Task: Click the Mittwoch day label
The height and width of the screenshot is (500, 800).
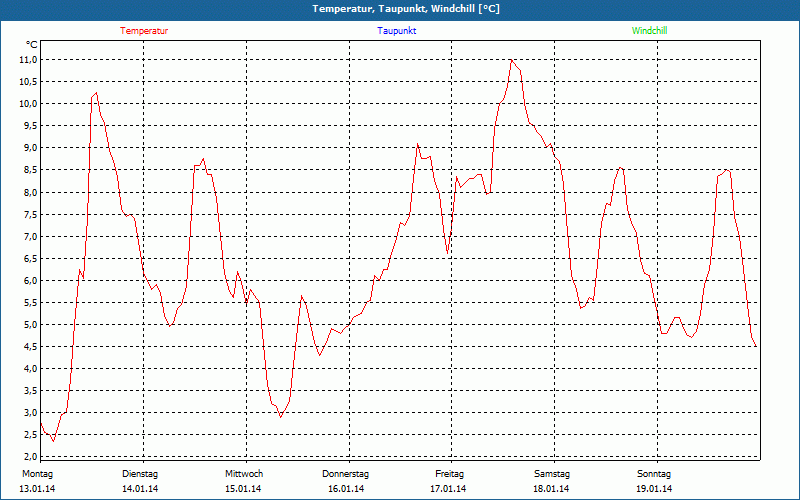Action: tap(244, 474)
